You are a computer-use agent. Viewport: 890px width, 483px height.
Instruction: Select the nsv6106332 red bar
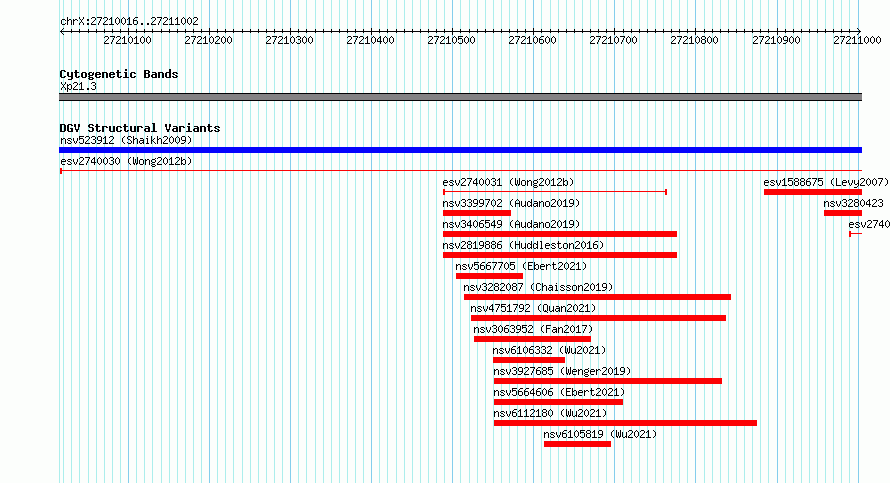pyautogui.click(x=529, y=360)
